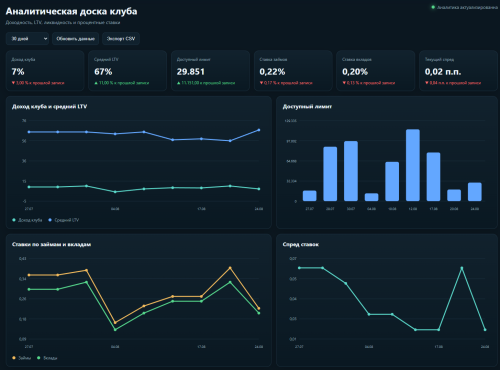Click the green analytics status indicator dot

(x=433, y=7)
